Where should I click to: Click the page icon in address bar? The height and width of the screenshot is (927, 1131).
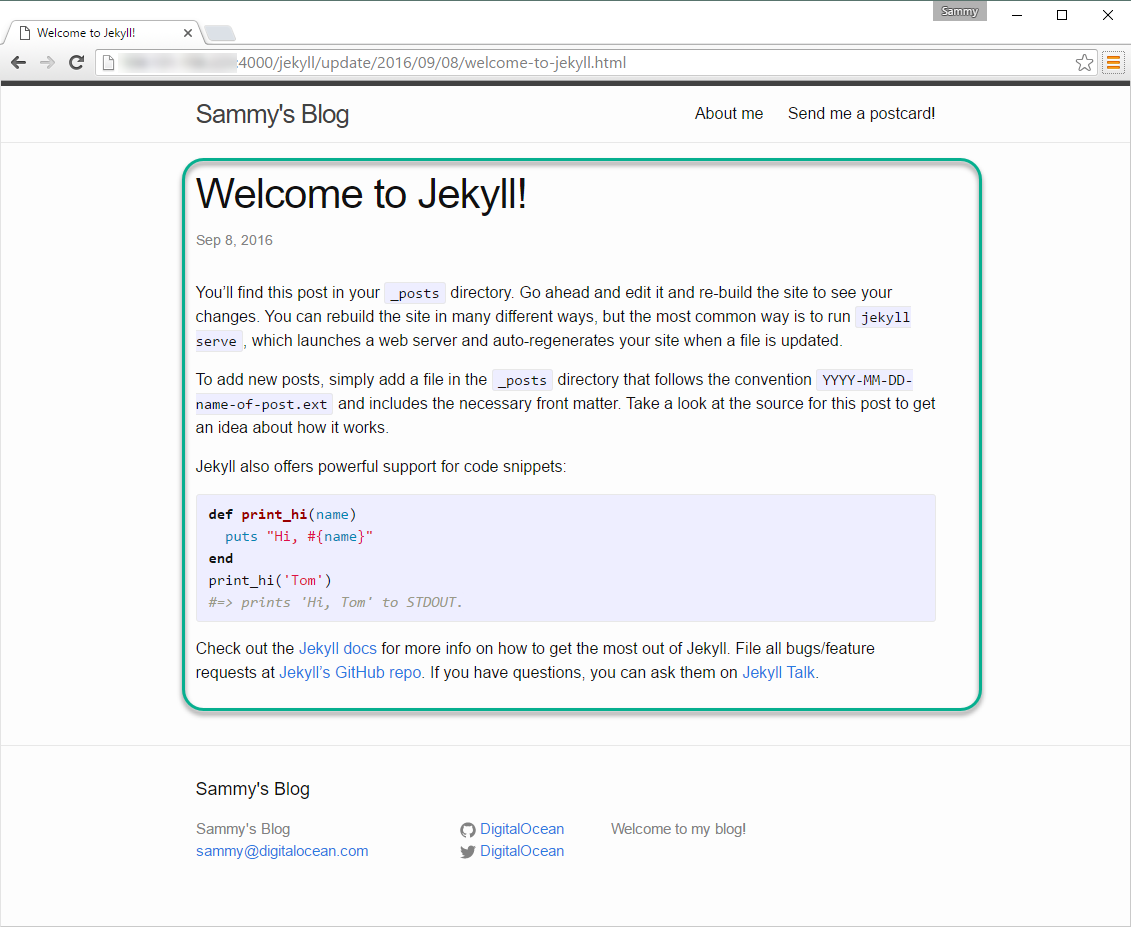[x=108, y=63]
